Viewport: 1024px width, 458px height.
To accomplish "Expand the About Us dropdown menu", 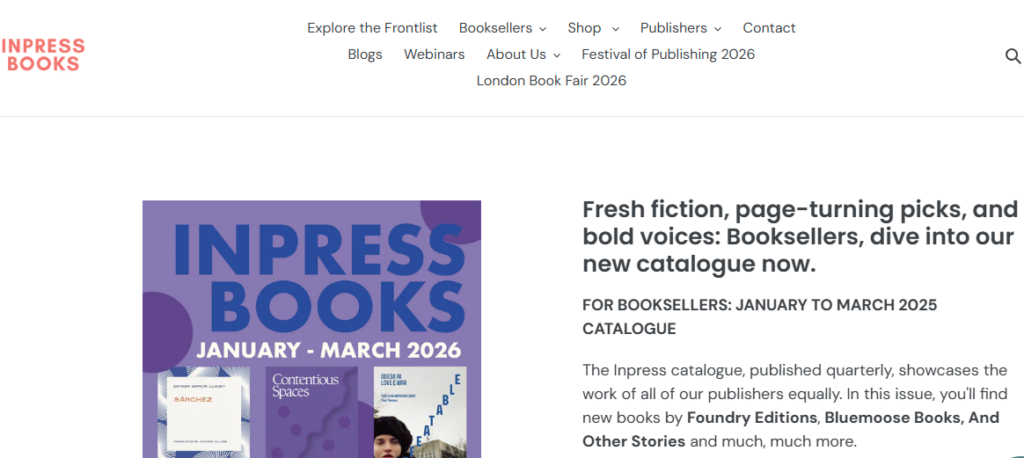I will (523, 54).
